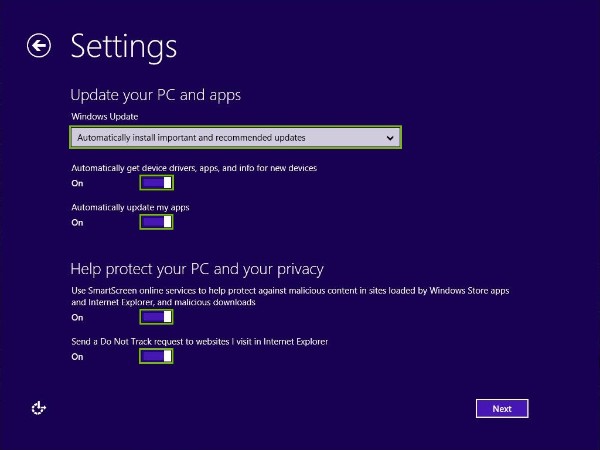Toggle Automatically update my apps switch

click(157, 222)
